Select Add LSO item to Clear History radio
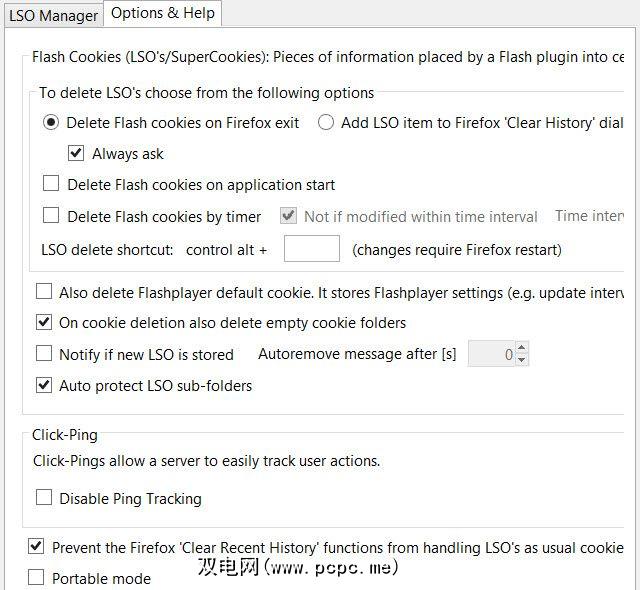Image resolution: width=640 pixels, height=590 pixels. (x=326, y=122)
